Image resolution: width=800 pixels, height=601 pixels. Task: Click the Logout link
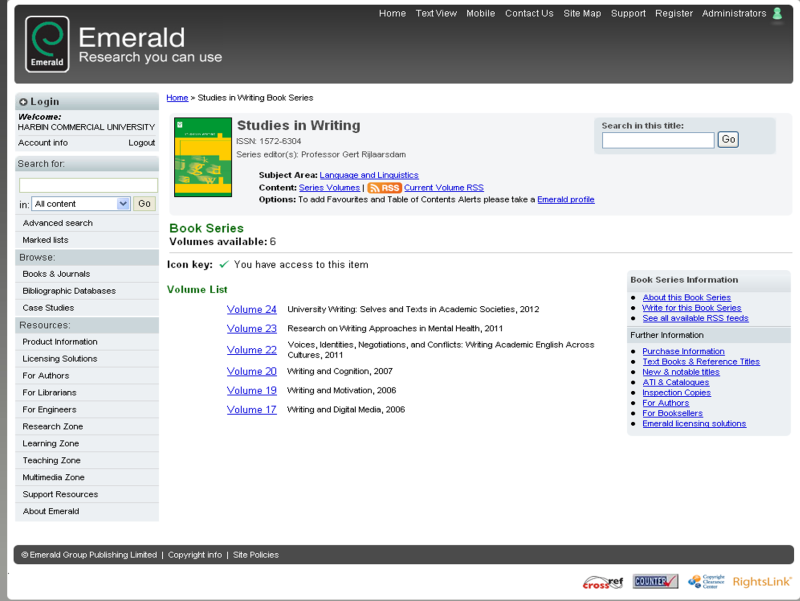click(141, 143)
